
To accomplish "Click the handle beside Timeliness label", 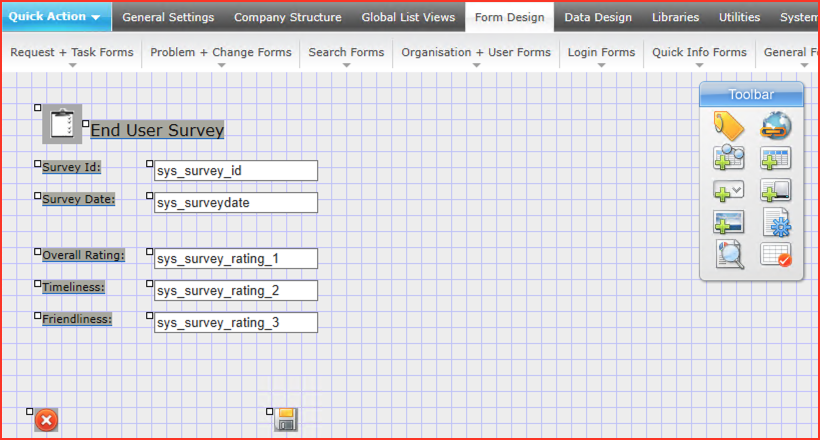I will (37, 284).
